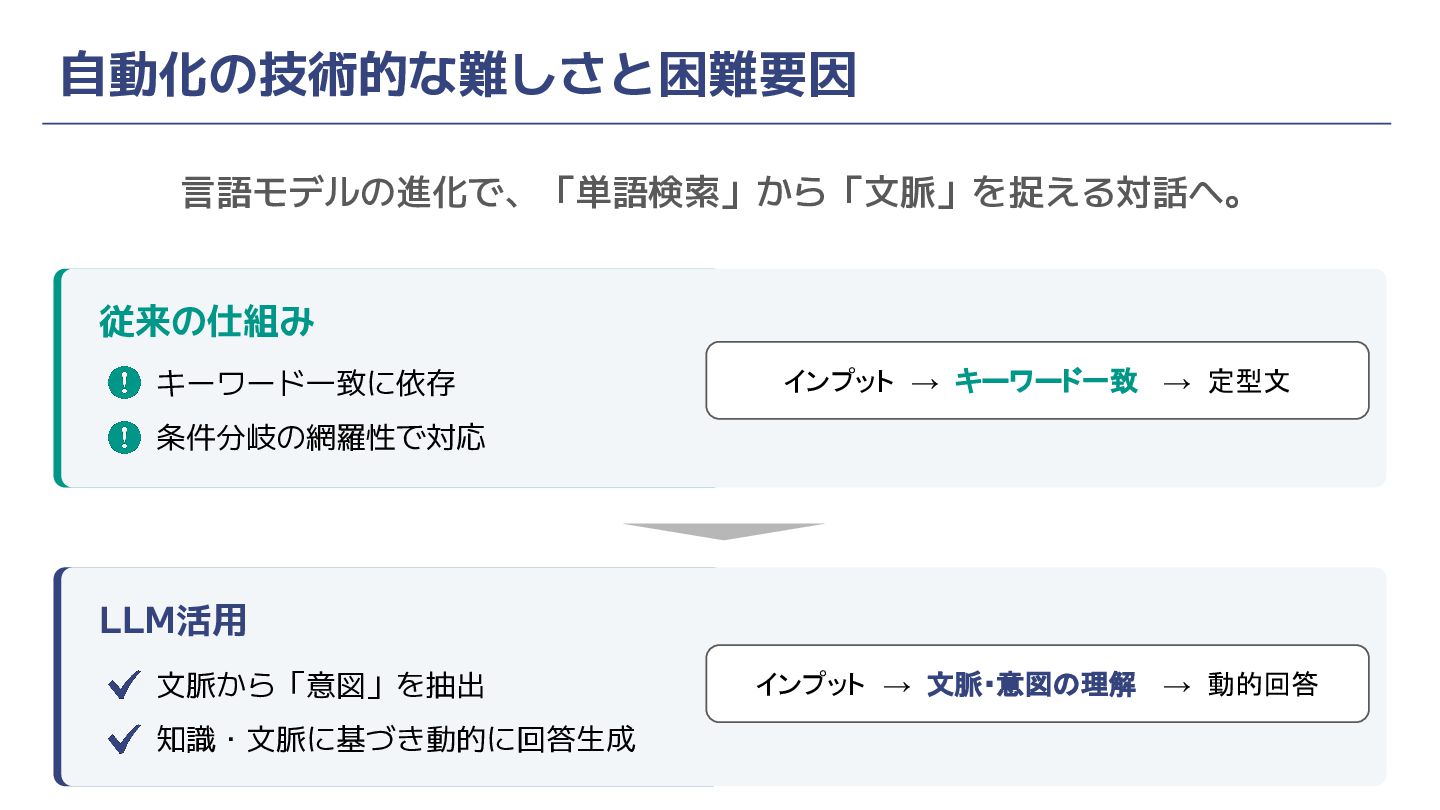Click the bullet text 条件分岐の網羅性で対応
Screen dimensions: 1440x810
tap(321, 437)
